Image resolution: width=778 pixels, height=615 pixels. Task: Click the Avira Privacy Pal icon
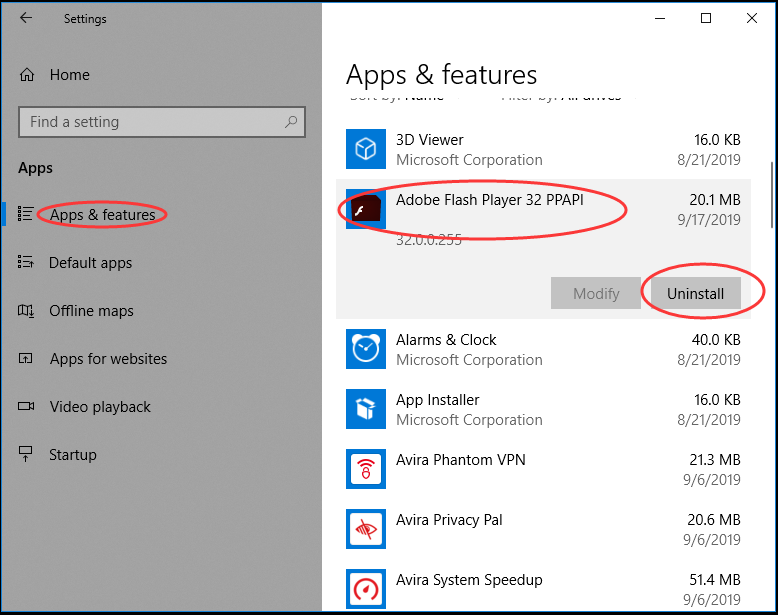tap(366, 529)
